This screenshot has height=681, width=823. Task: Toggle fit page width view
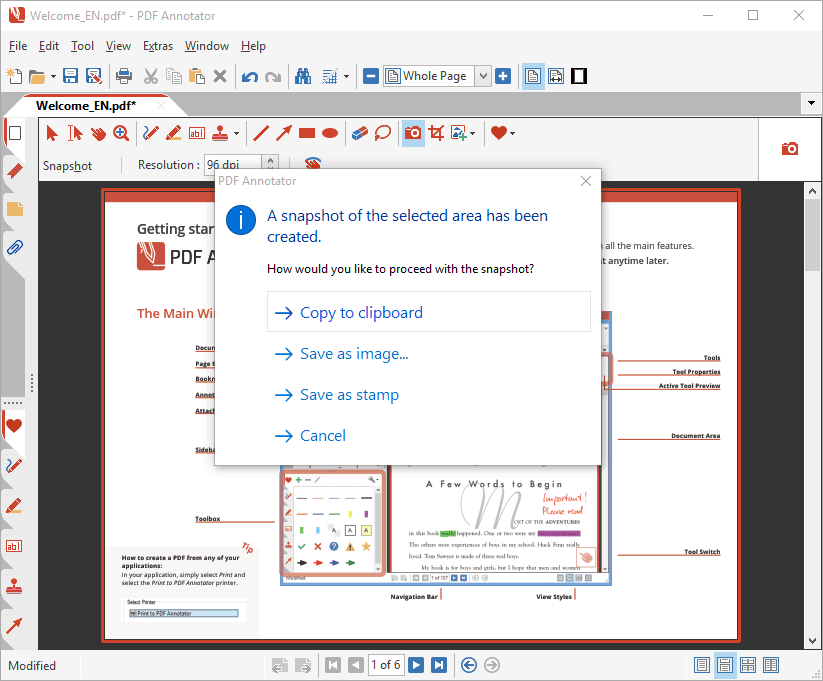coord(556,76)
